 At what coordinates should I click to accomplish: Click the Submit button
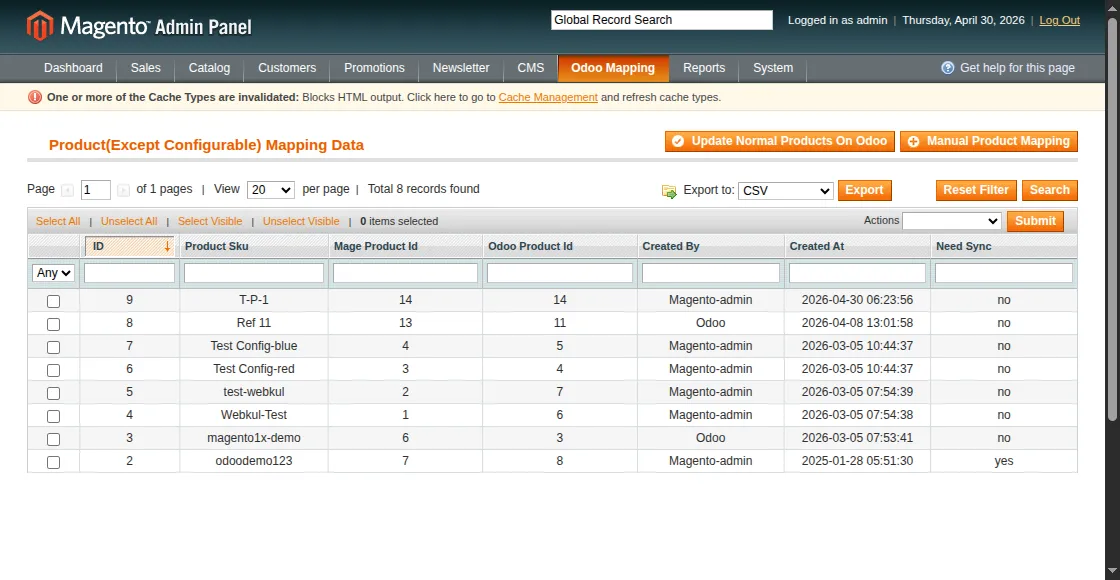pos(1035,221)
